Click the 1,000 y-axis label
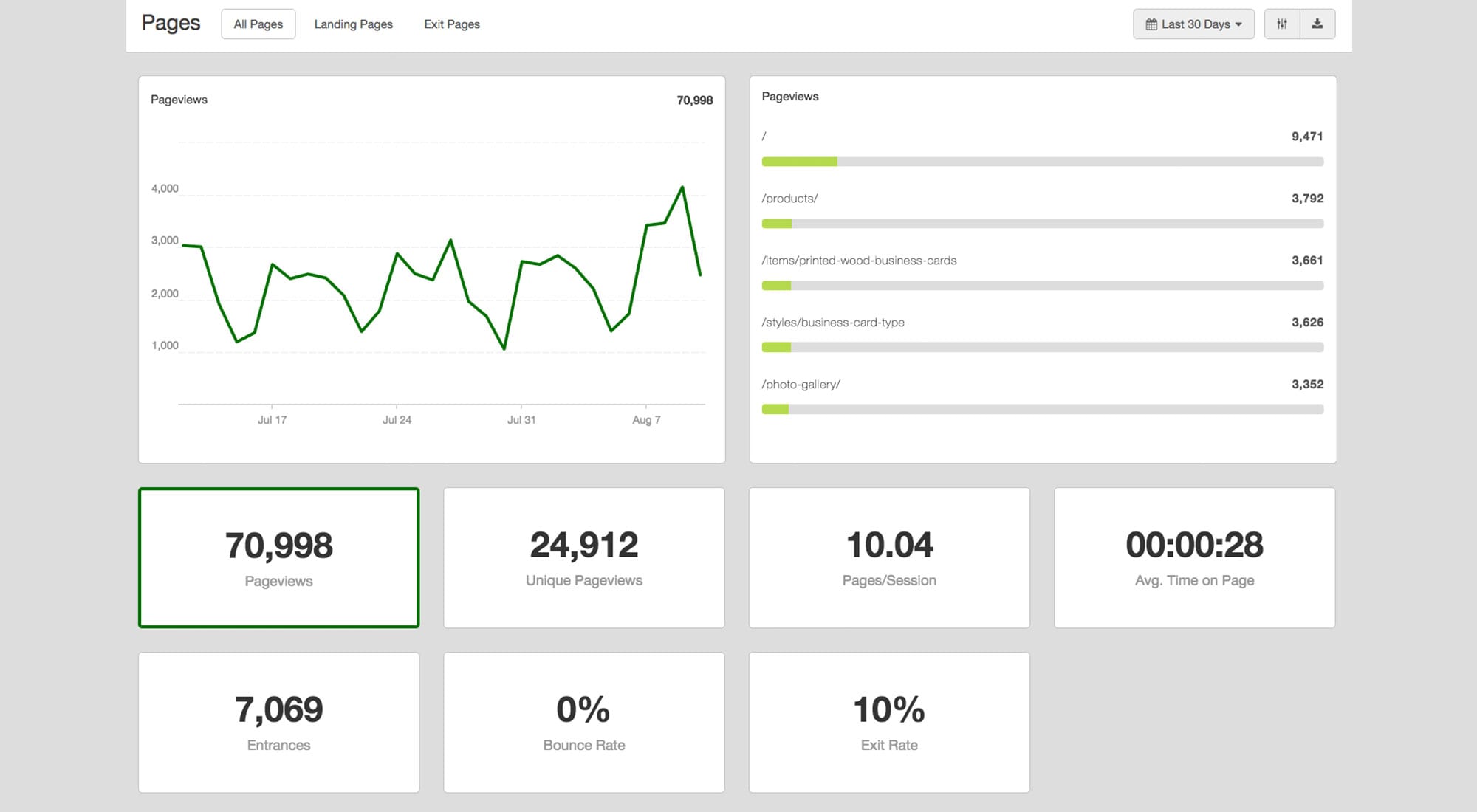 [x=165, y=345]
